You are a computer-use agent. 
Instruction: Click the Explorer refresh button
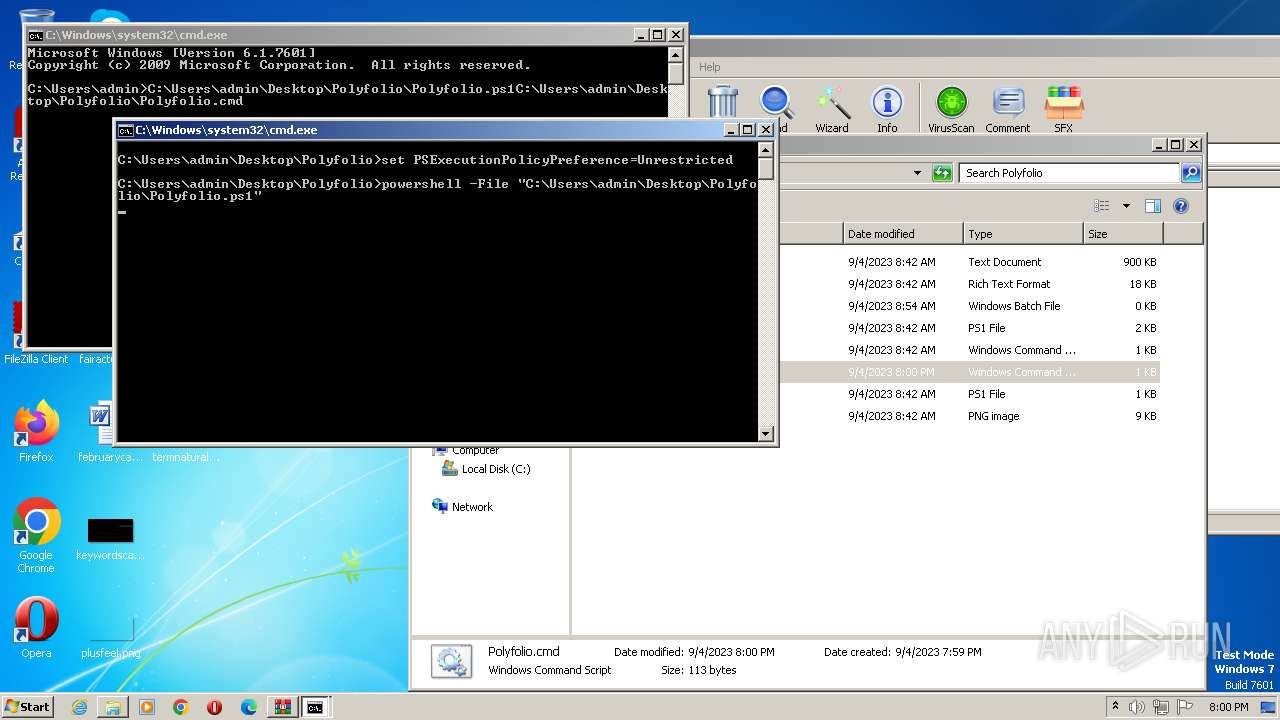point(942,173)
